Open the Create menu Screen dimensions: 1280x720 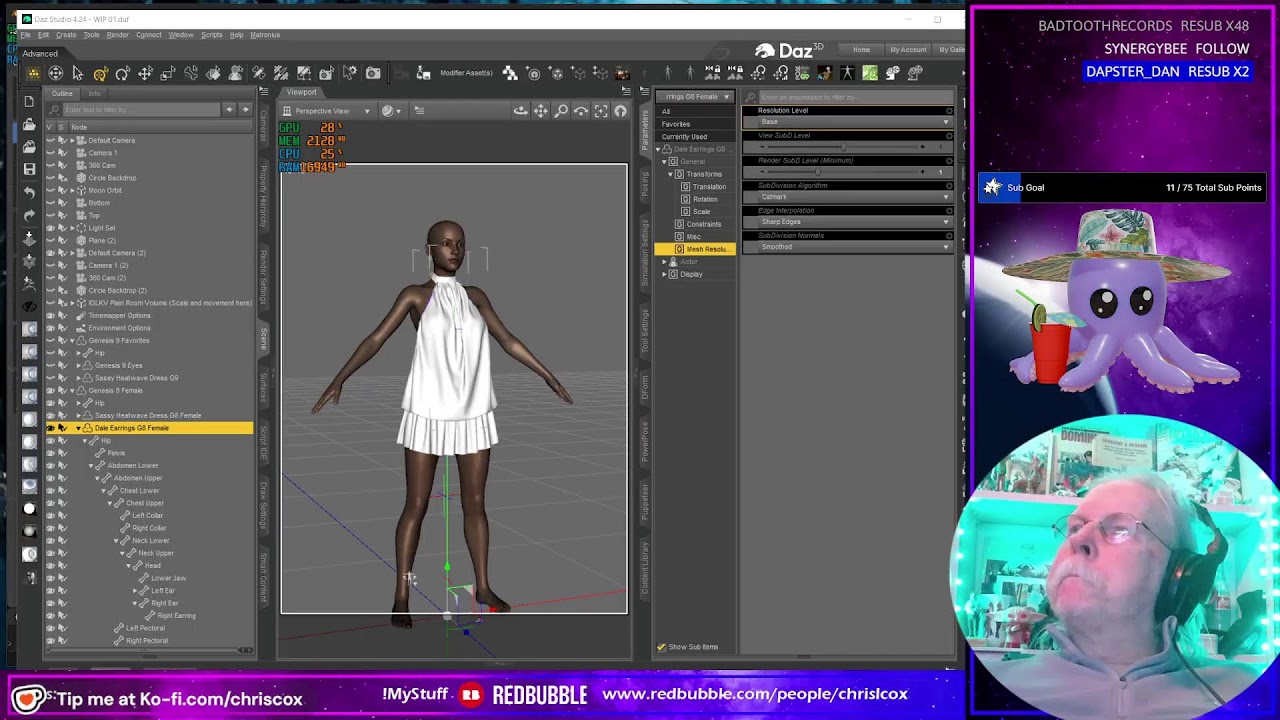pos(66,35)
